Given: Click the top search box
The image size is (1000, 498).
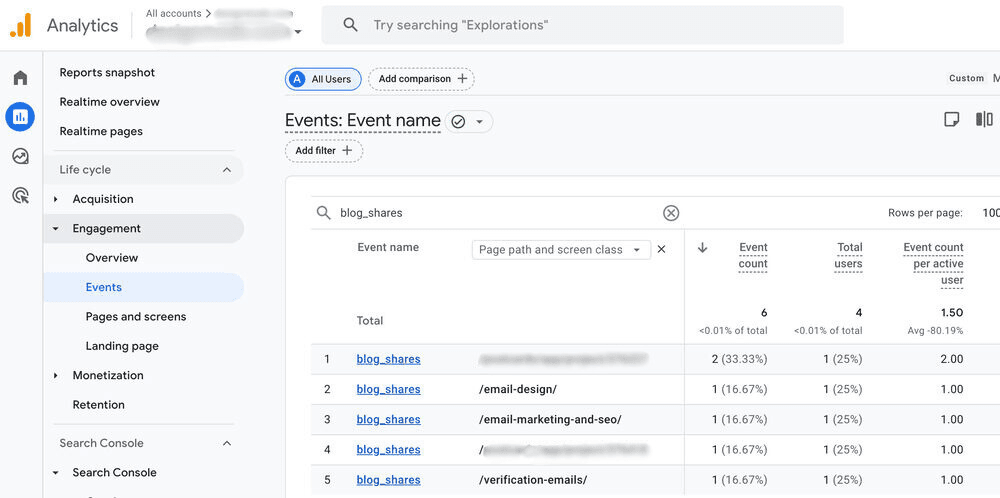Looking at the screenshot, I should point(582,25).
